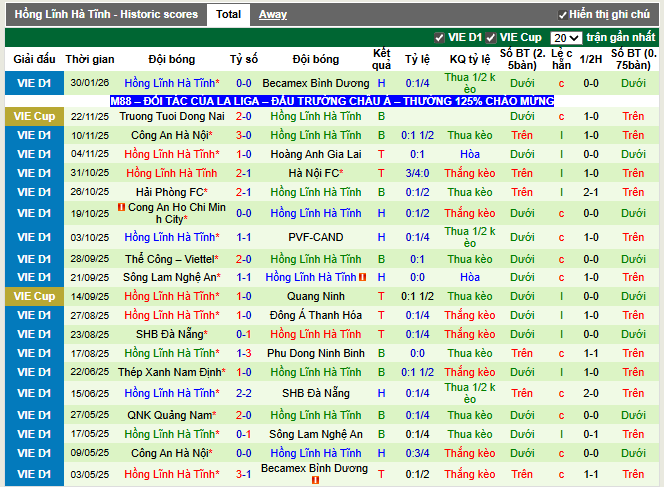Viewport: 664px width, 487px height.
Task: Open Becamex Bình Dương team on 30/01/26 row
Action: click(x=315, y=83)
